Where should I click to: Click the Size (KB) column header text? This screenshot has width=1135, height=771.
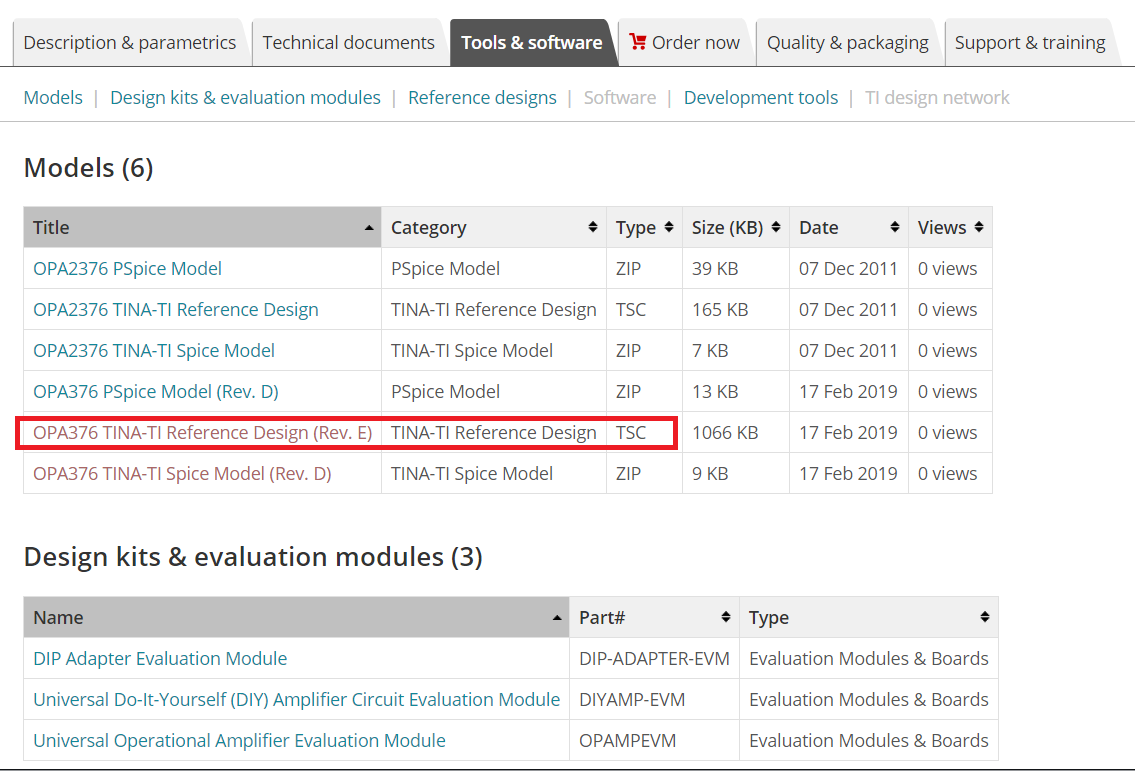click(x=727, y=228)
